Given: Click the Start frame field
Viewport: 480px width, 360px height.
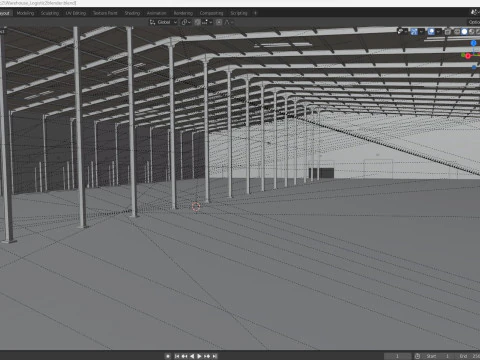Looking at the screenshot, I should (x=438, y=356).
